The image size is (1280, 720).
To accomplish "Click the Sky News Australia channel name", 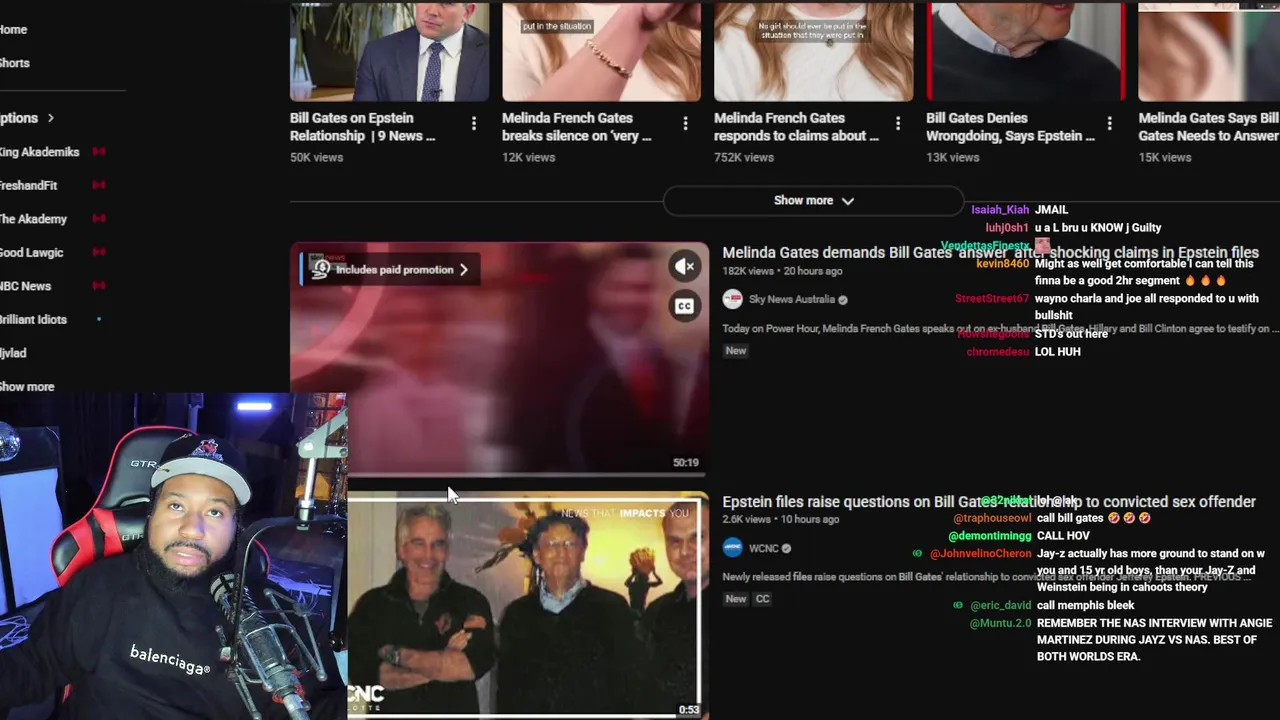I will [791, 300].
